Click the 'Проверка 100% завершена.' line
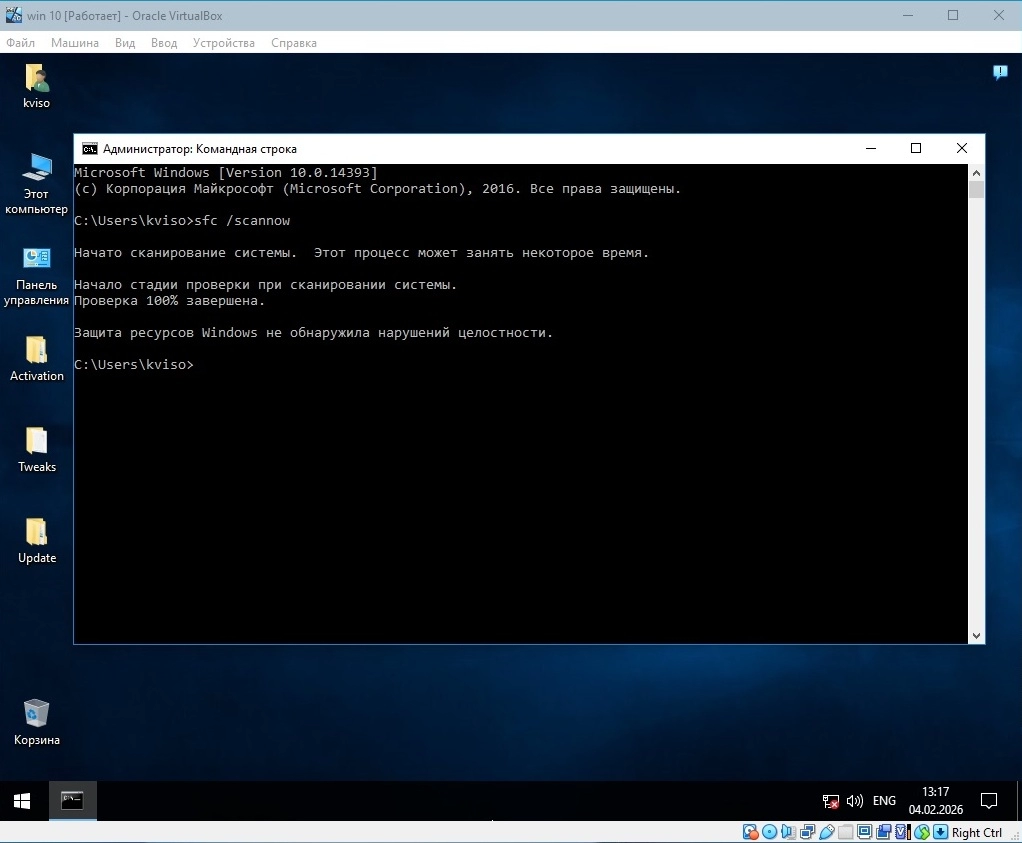The height and width of the screenshot is (843, 1022). click(169, 301)
